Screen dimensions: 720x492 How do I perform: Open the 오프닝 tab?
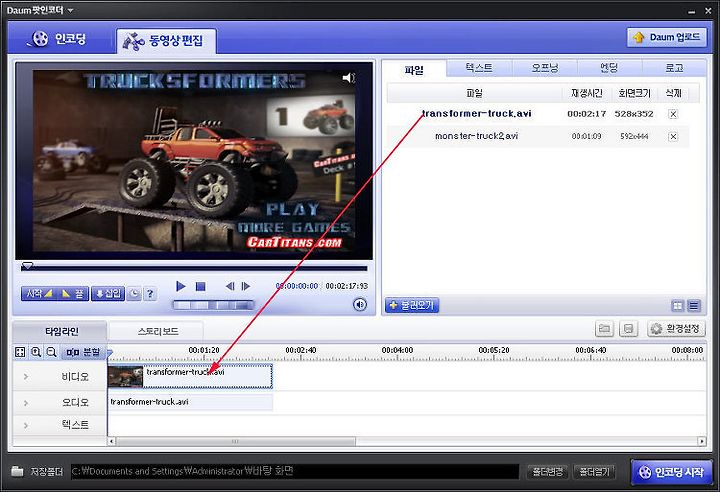click(545, 68)
